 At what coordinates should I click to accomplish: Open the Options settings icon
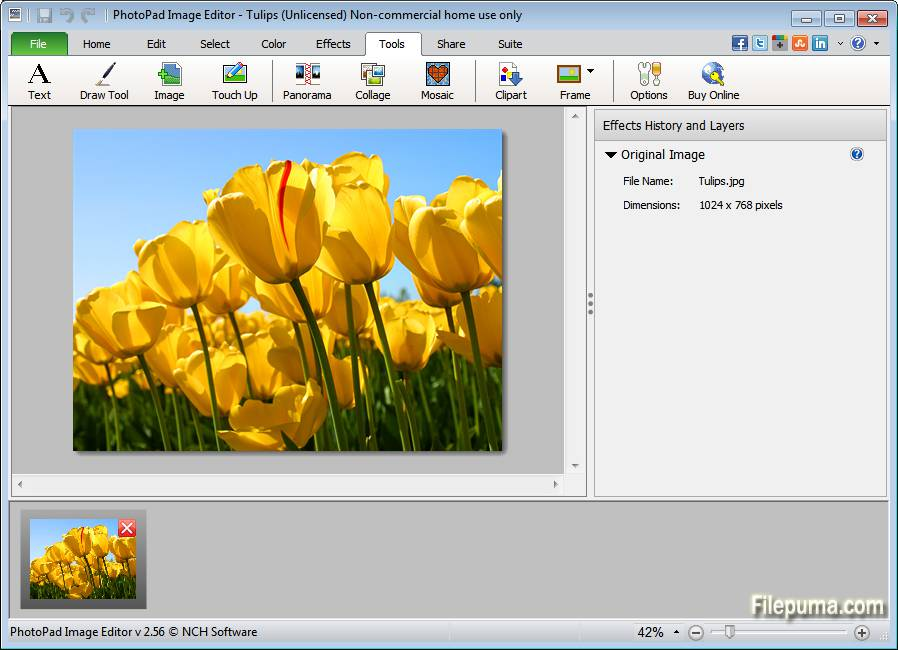click(648, 75)
